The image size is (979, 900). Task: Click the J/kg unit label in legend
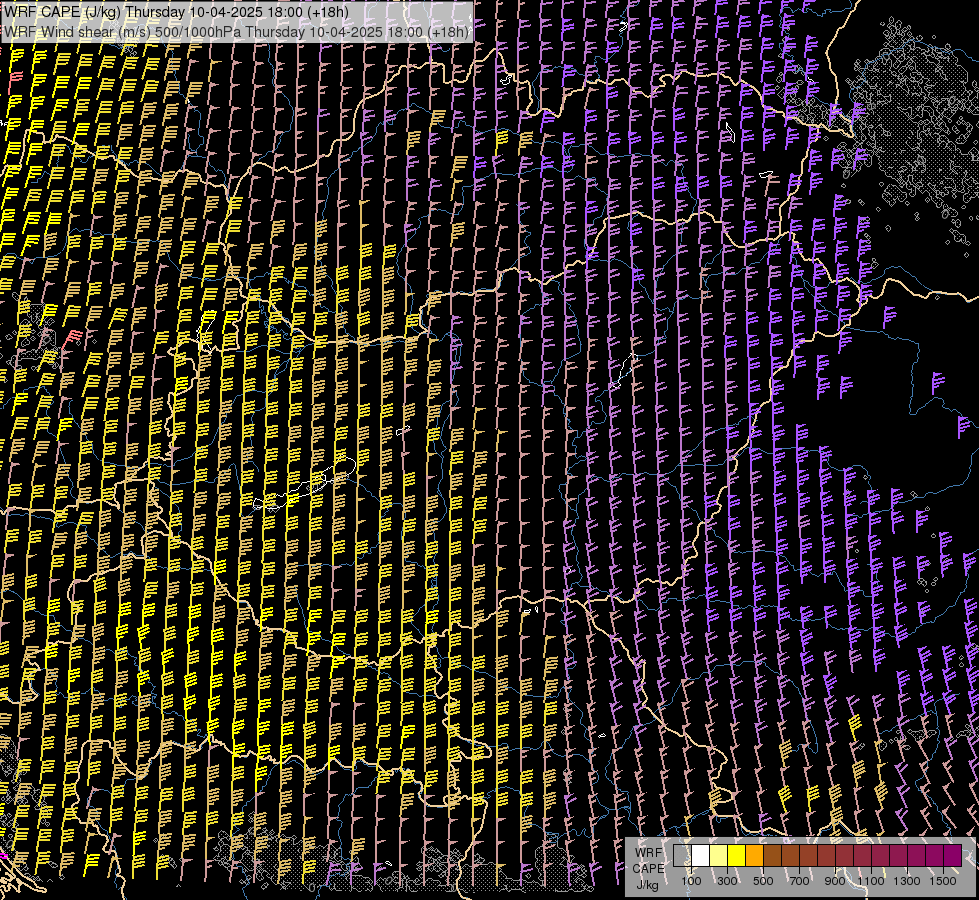coord(647,885)
